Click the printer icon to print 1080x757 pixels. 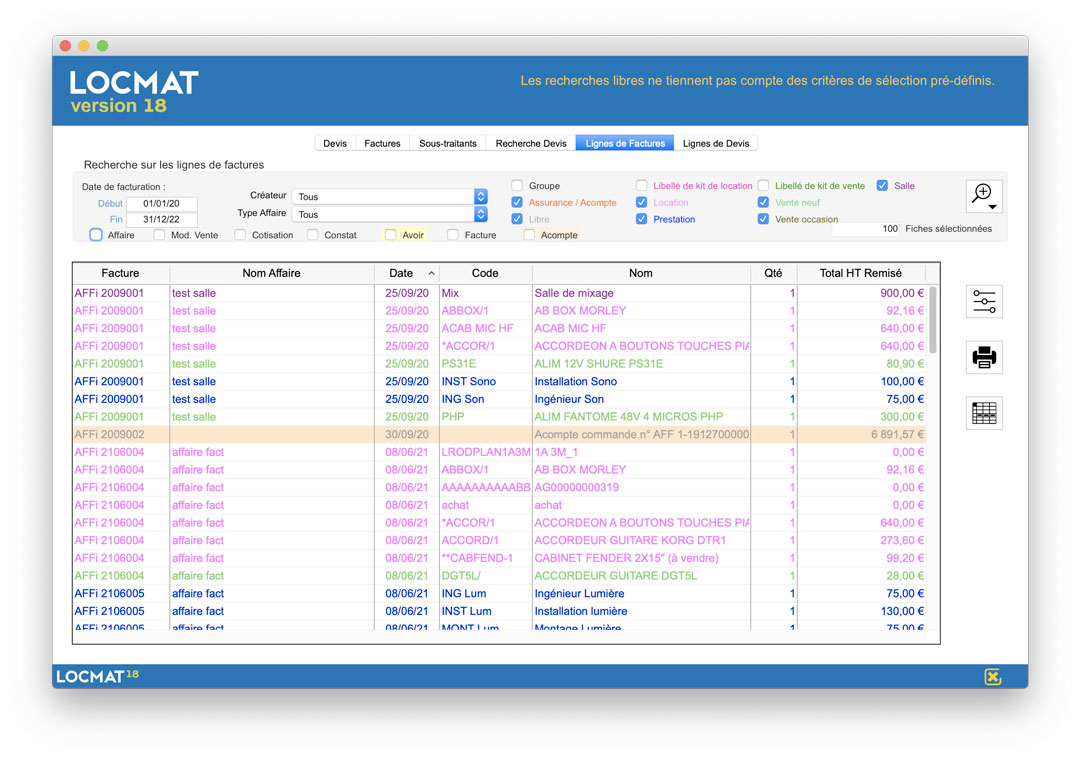tap(984, 357)
